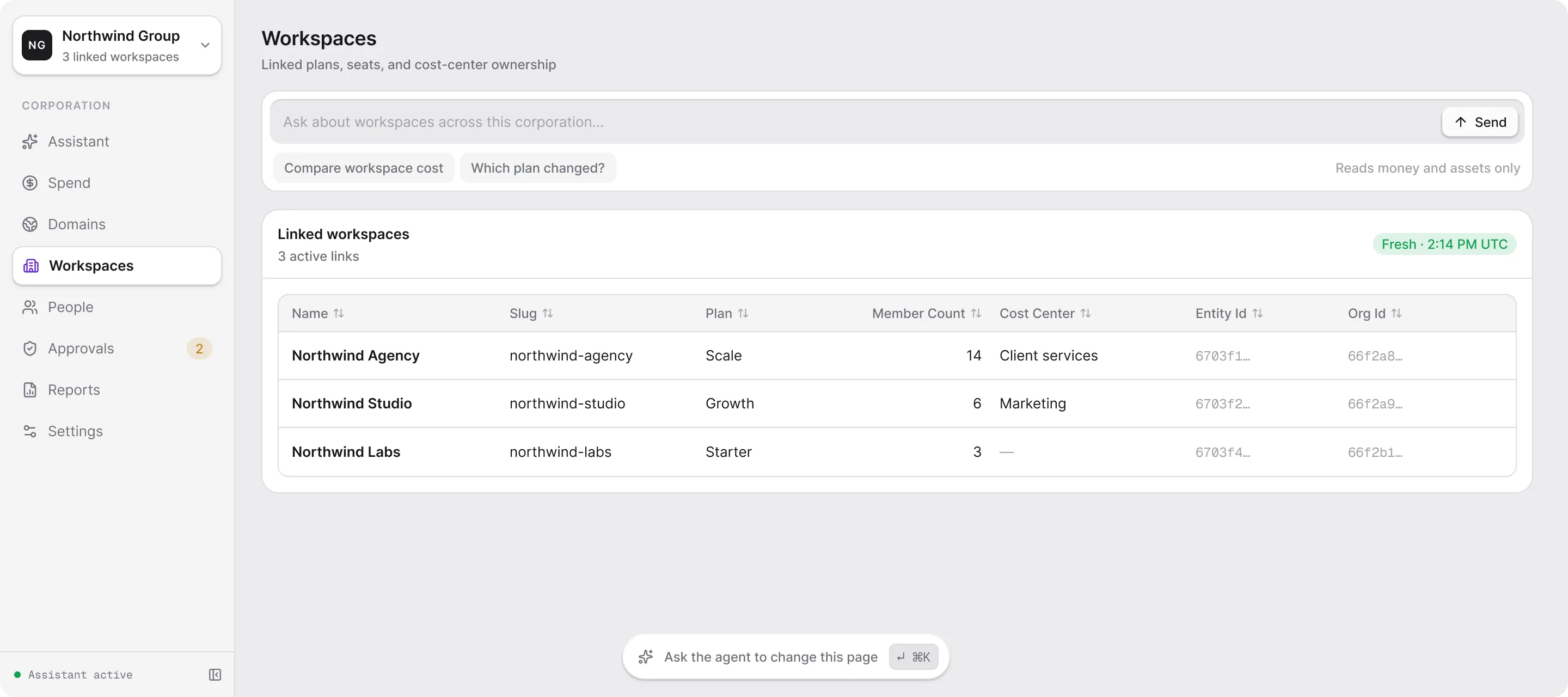Click the 6703f4… entity id cell
Viewport: 1568px width, 697px height.
click(1222, 453)
